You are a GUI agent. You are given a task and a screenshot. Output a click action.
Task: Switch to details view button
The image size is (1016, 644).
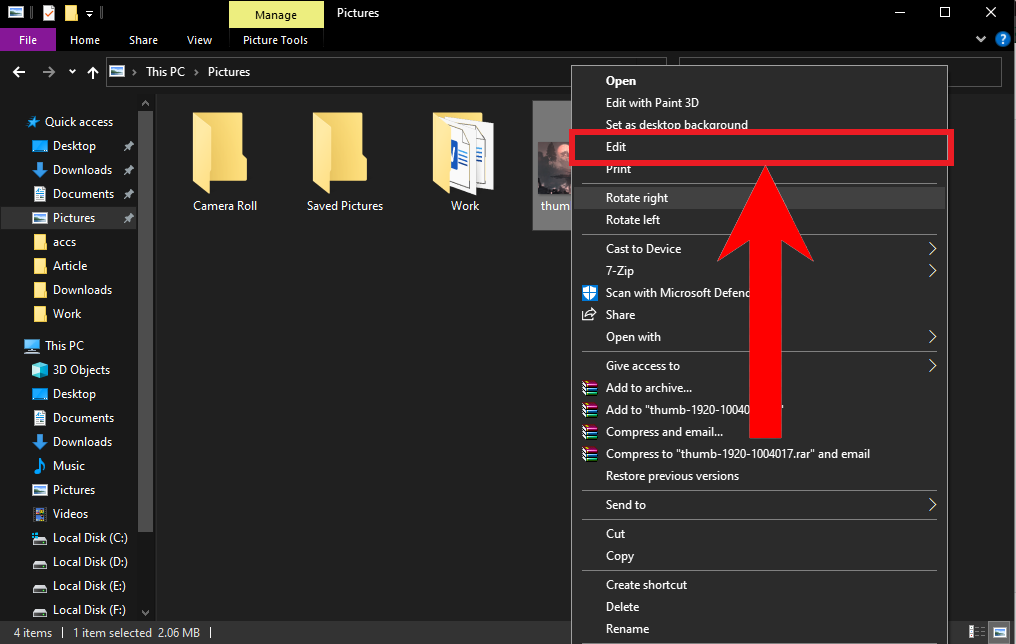pos(976,632)
